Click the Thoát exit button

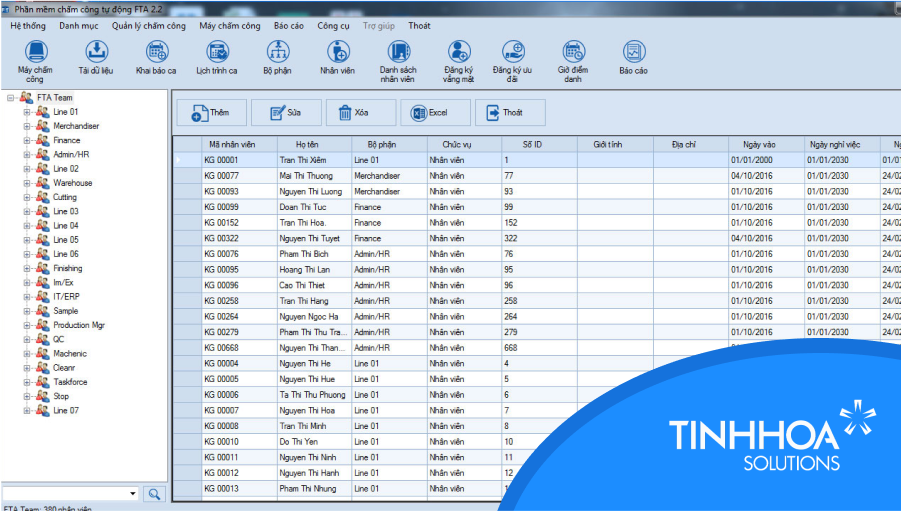point(510,112)
